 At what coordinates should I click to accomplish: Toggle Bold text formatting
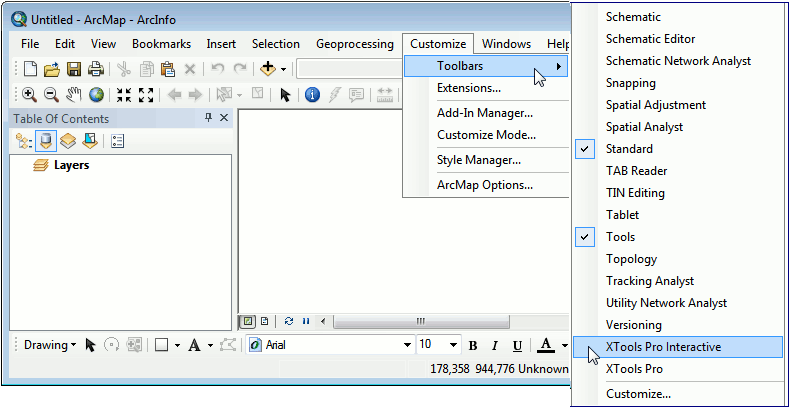coord(473,346)
